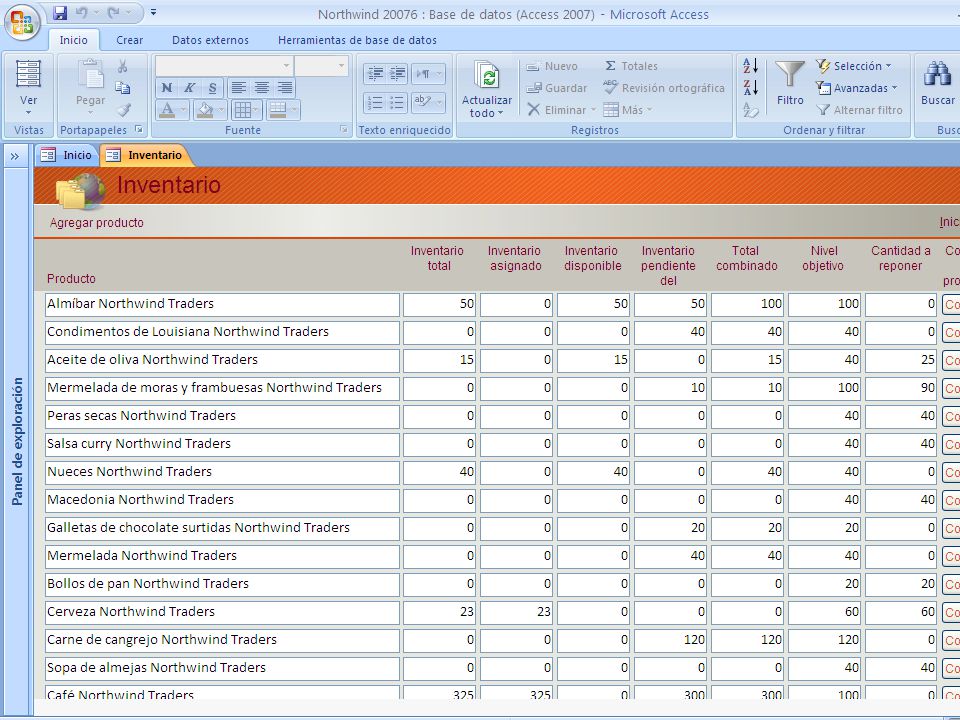Switch to the Inicio ribbon tab
The height and width of the screenshot is (720, 960).
pyautogui.click(x=73, y=40)
